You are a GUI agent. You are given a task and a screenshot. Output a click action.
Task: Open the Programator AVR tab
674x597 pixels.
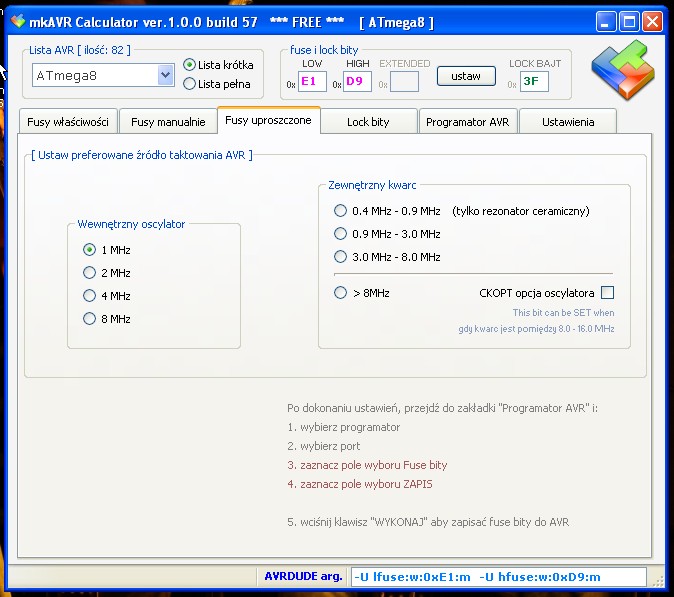click(x=468, y=122)
